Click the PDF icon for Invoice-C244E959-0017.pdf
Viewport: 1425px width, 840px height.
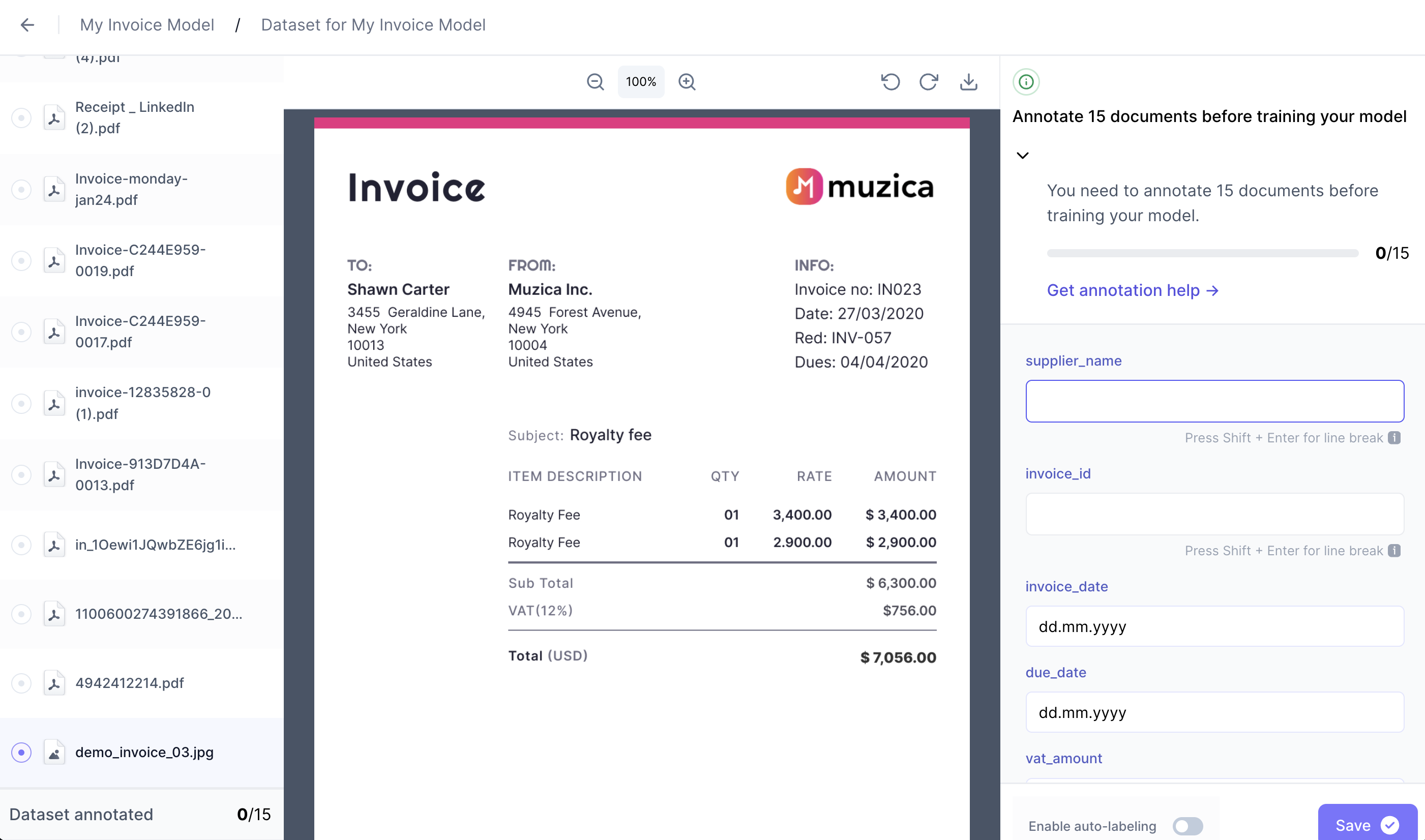coord(54,332)
